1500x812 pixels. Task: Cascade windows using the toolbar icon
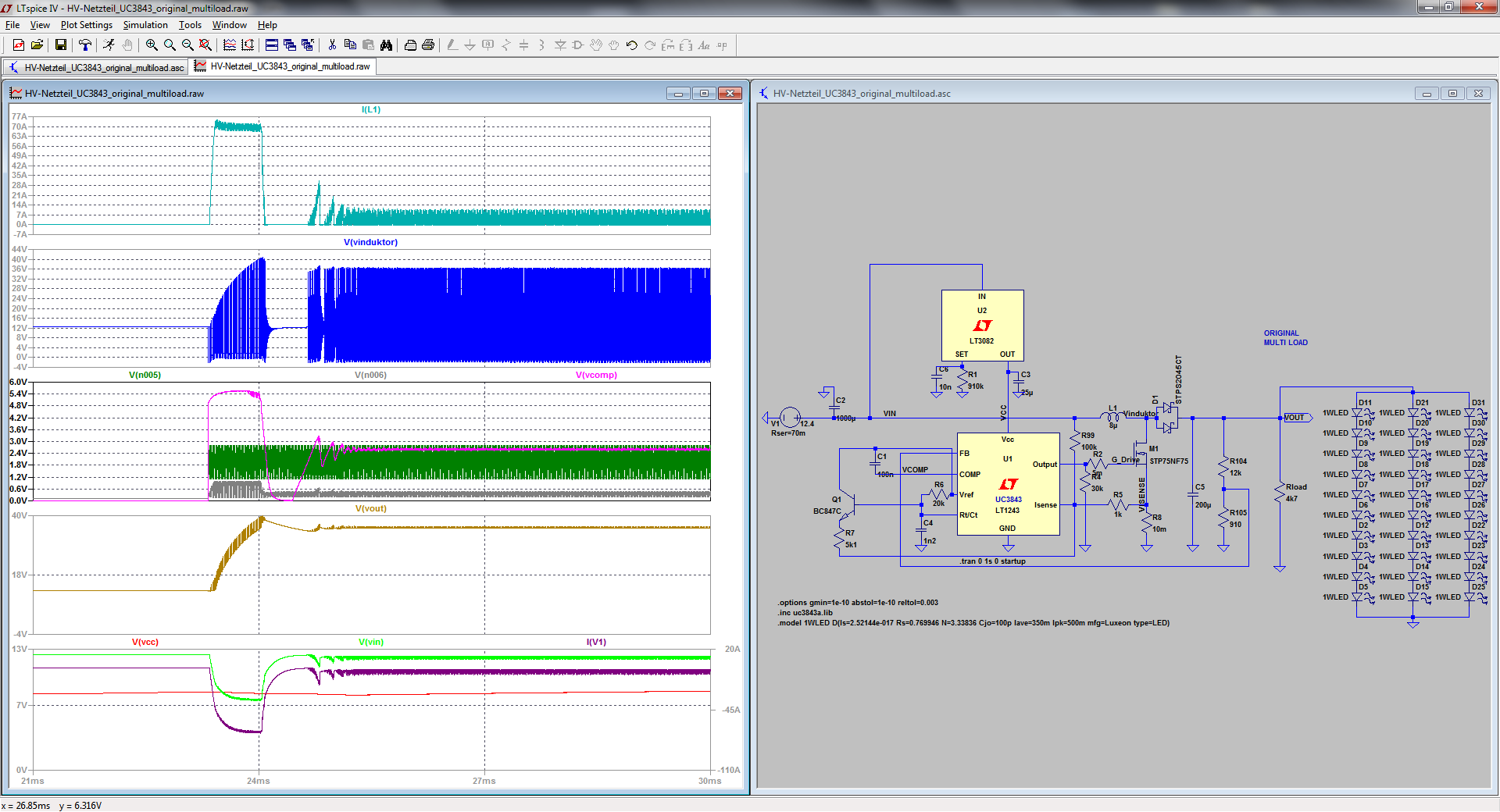[x=290, y=45]
